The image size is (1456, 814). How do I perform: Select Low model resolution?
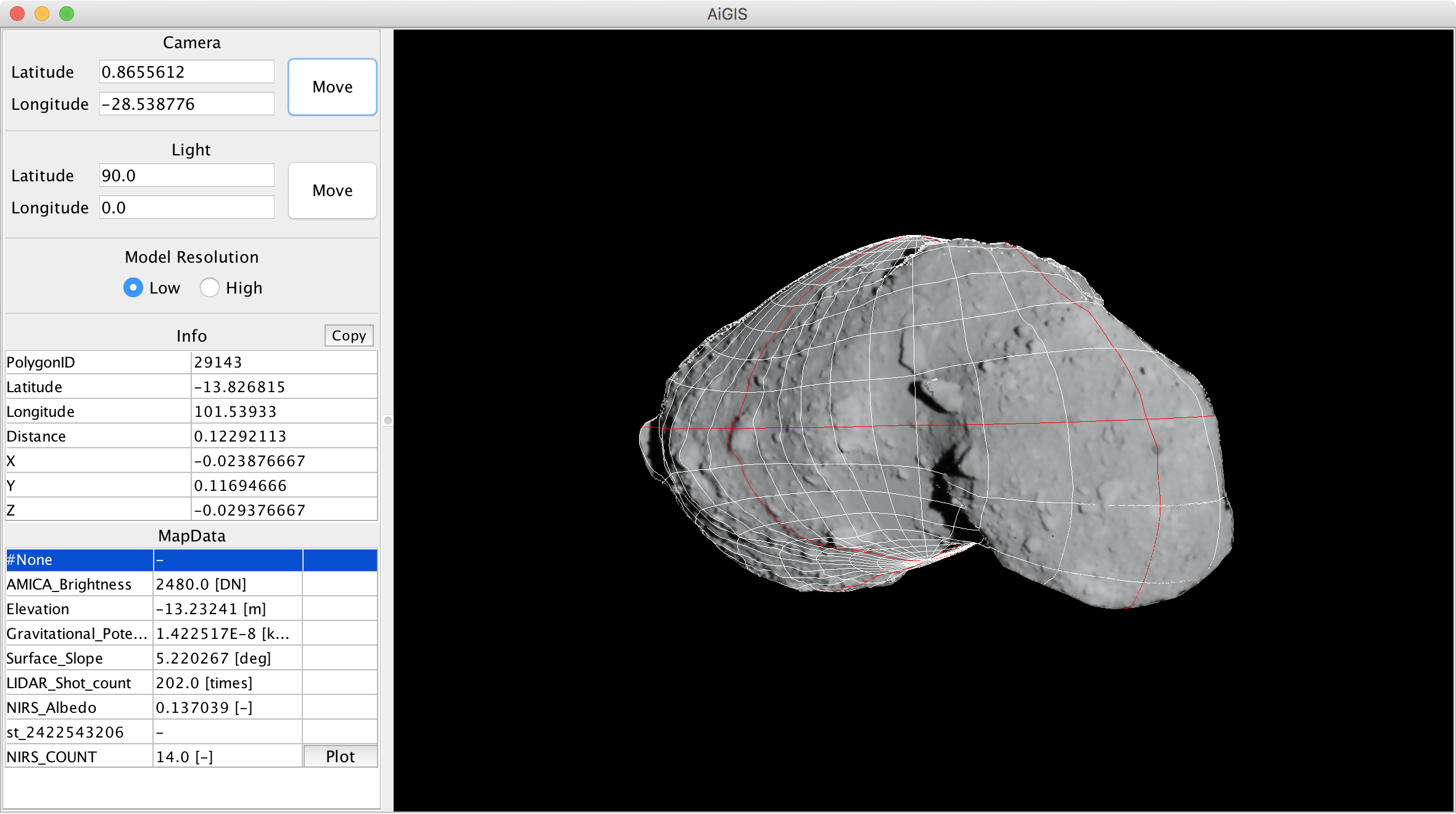pos(133,288)
